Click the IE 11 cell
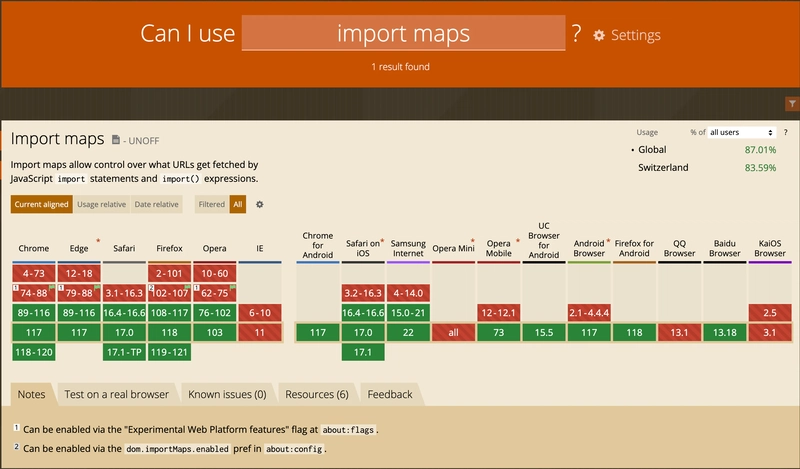The image size is (800, 469). pos(260,333)
